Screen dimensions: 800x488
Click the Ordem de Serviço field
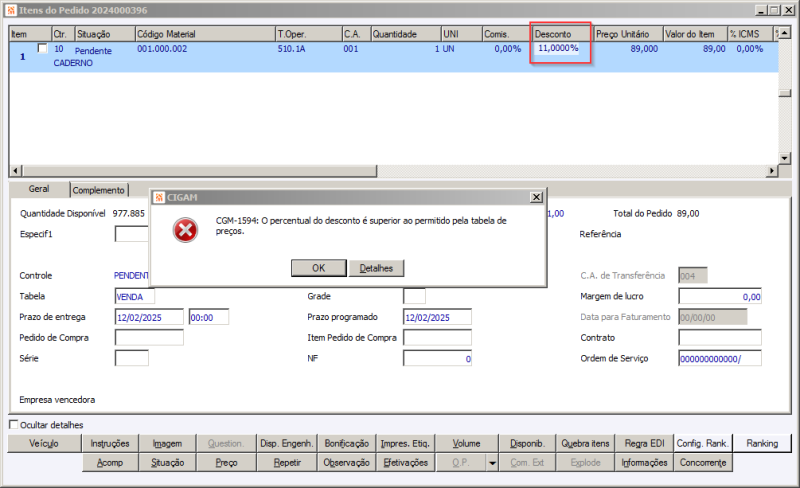pos(720,358)
